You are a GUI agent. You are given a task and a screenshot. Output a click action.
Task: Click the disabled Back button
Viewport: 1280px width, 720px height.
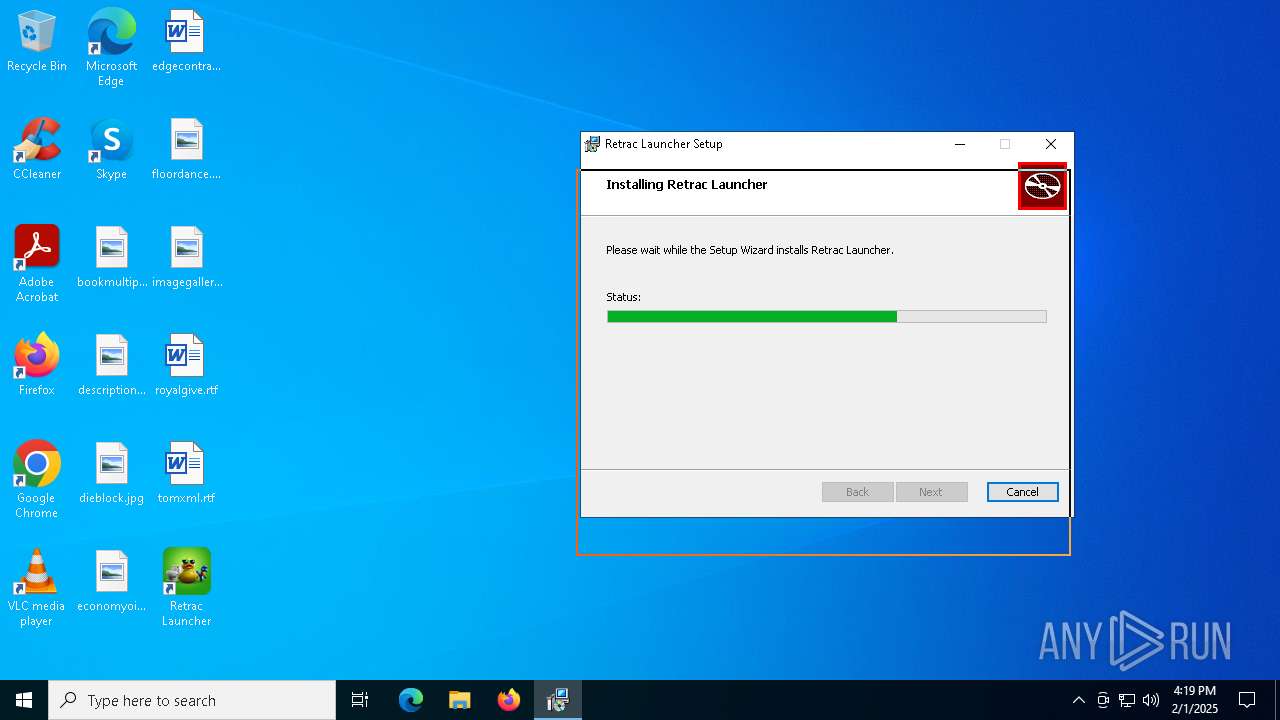(857, 492)
